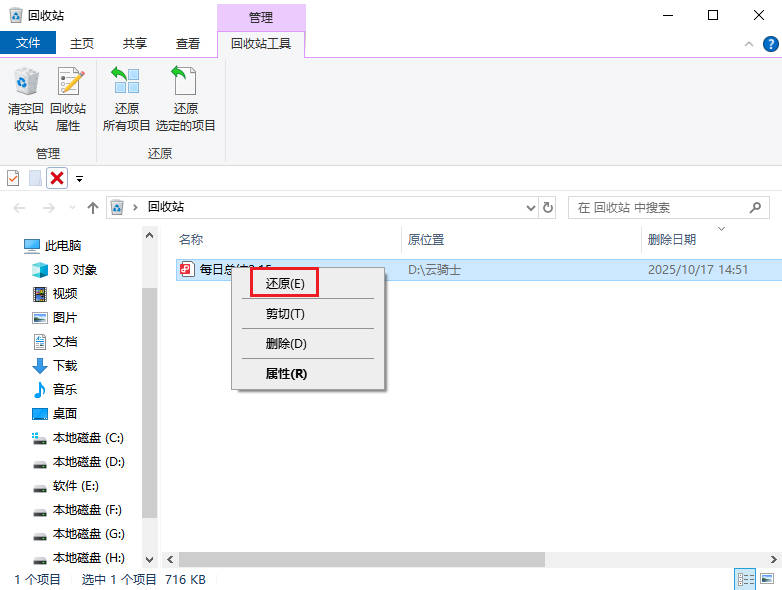
Task: Open the 查看 ribbon tab
Action: [188, 44]
